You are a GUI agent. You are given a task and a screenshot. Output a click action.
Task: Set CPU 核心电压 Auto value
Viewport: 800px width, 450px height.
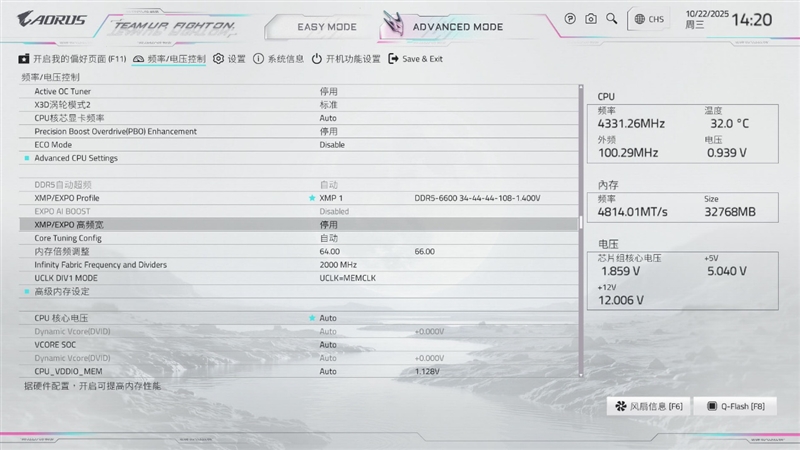[x=328, y=318]
